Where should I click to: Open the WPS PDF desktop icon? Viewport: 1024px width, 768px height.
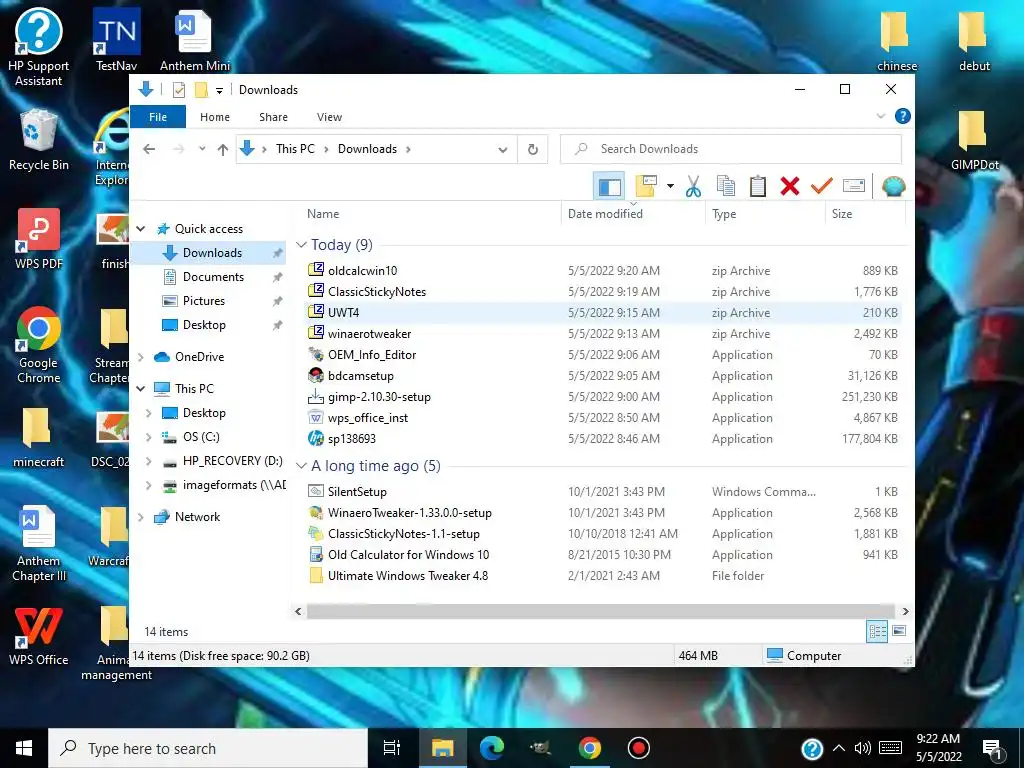(39, 239)
